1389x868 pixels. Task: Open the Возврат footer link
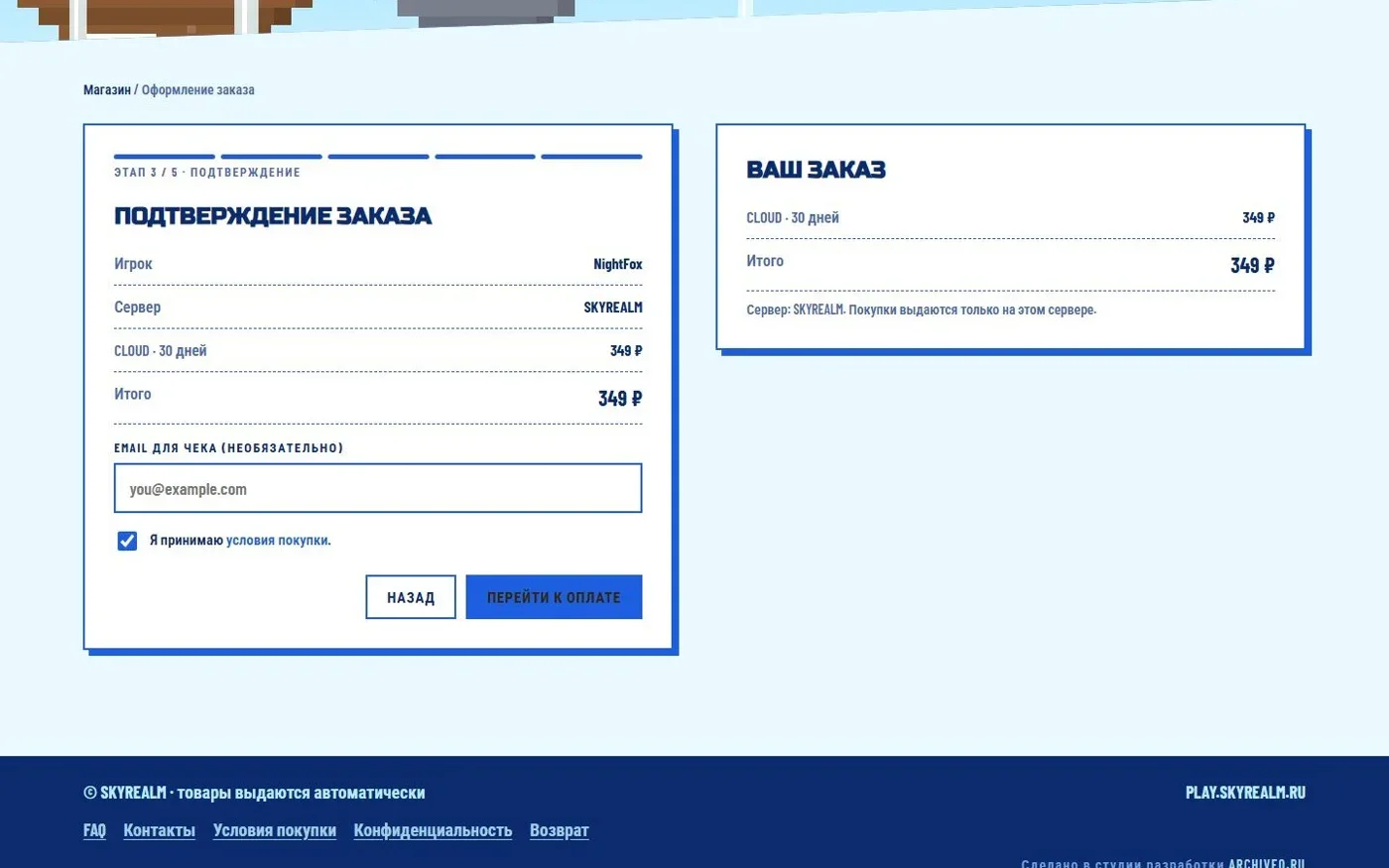pos(559,830)
